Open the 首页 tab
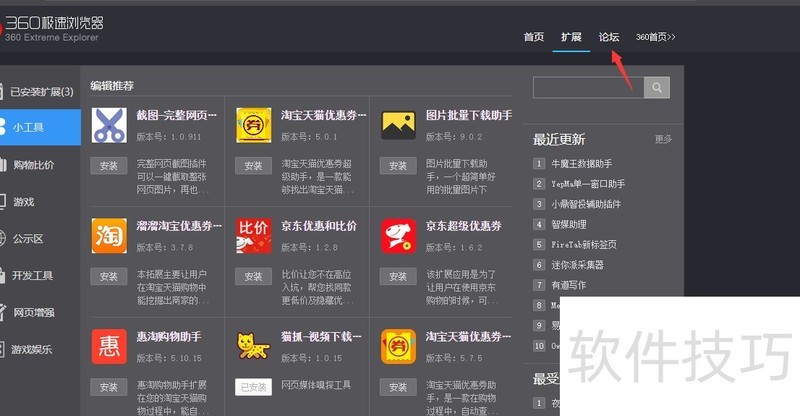This screenshot has height=416, width=800. 534,37
